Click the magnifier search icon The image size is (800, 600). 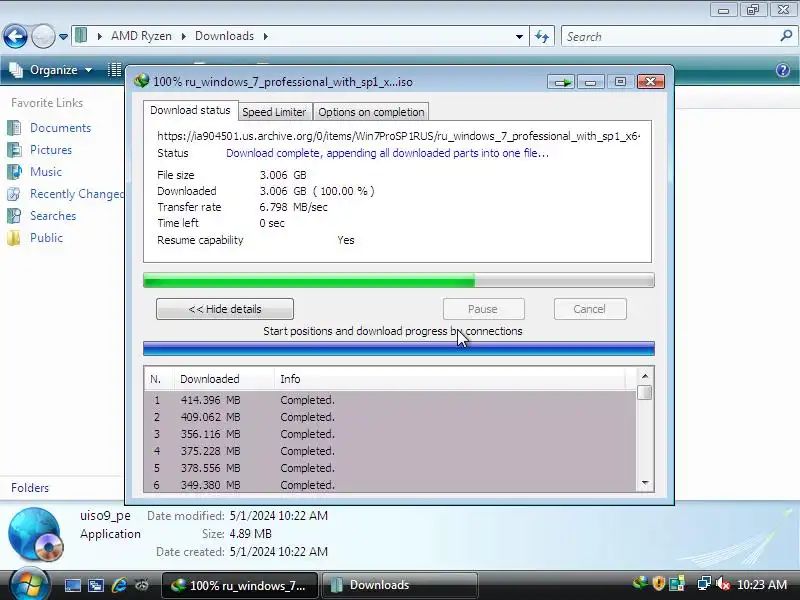(x=786, y=36)
